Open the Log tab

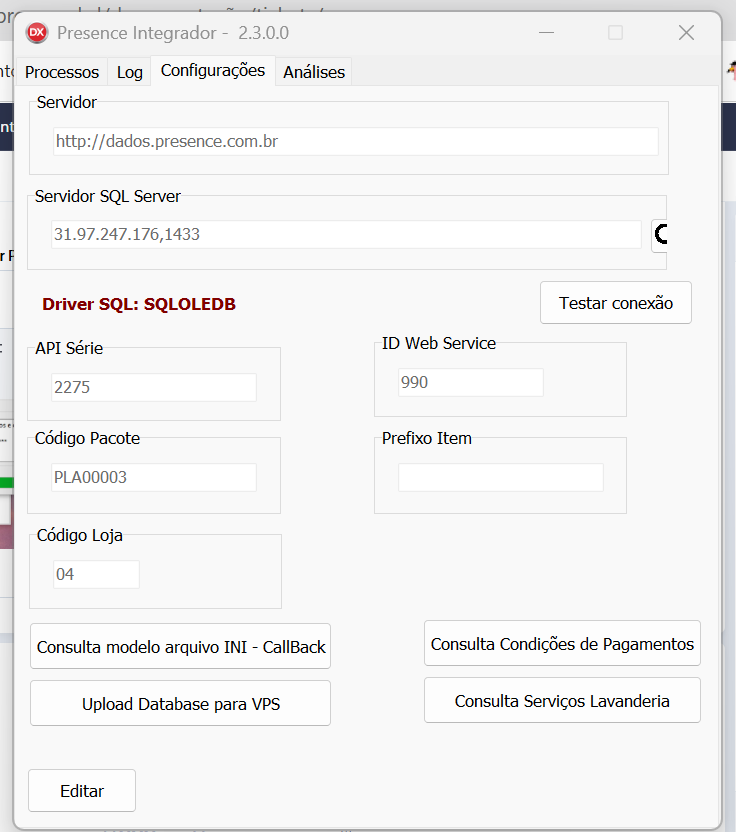click(130, 72)
